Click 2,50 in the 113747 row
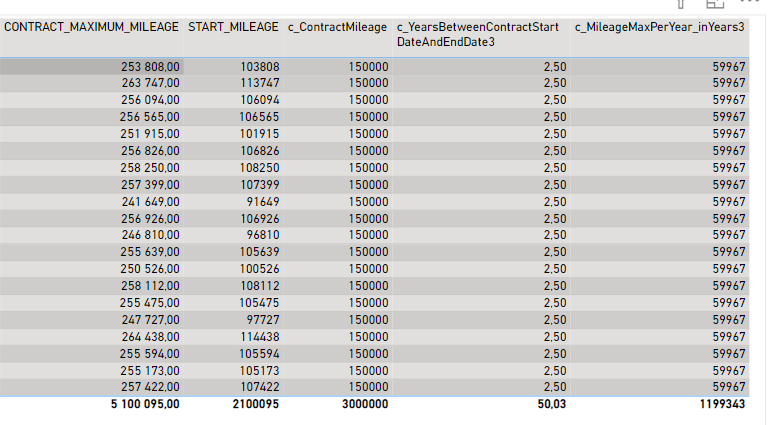This screenshot has height=425, width=773. (555, 83)
